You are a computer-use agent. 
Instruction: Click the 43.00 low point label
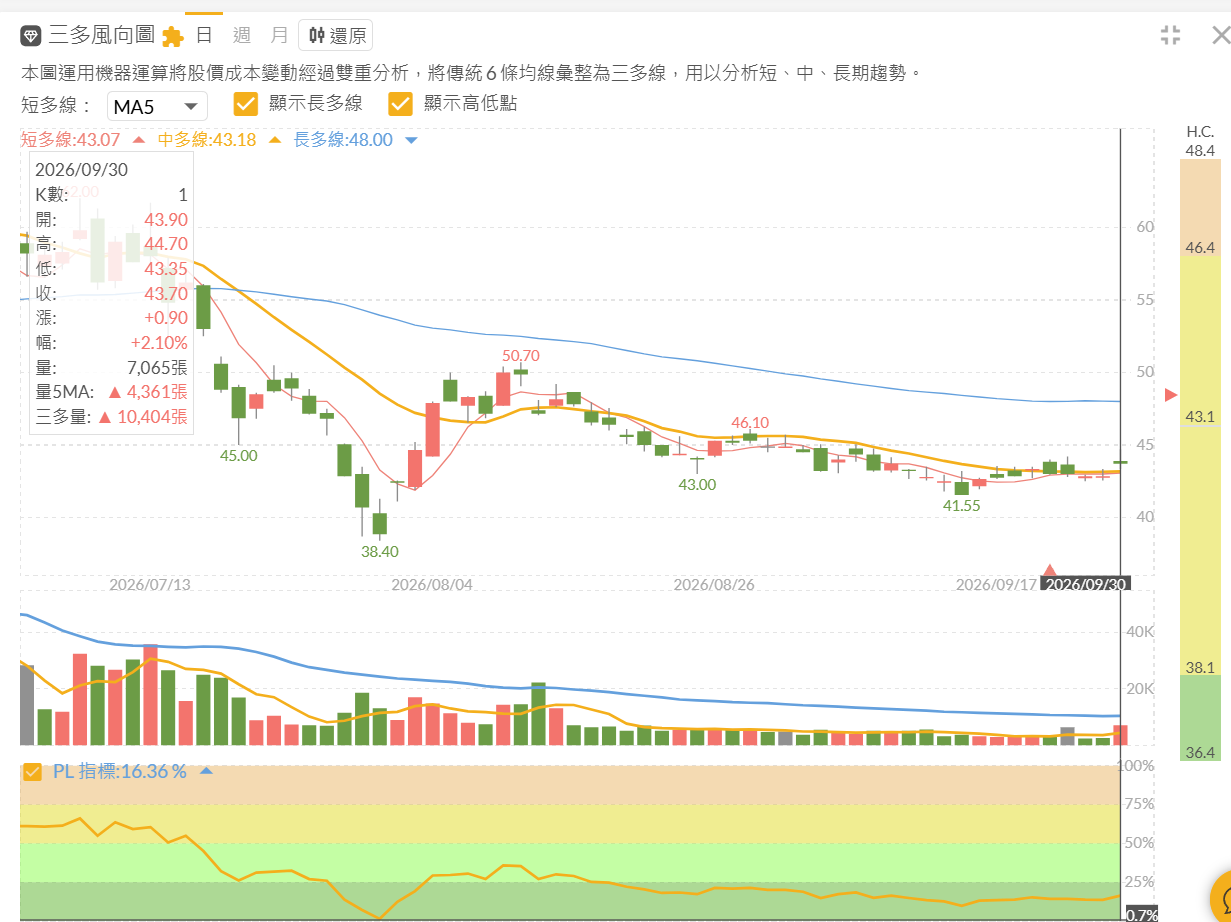click(697, 484)
